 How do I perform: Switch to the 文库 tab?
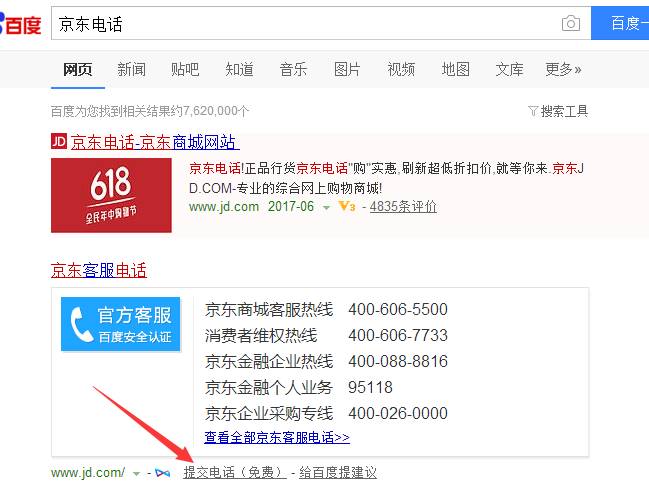[509, 69]
